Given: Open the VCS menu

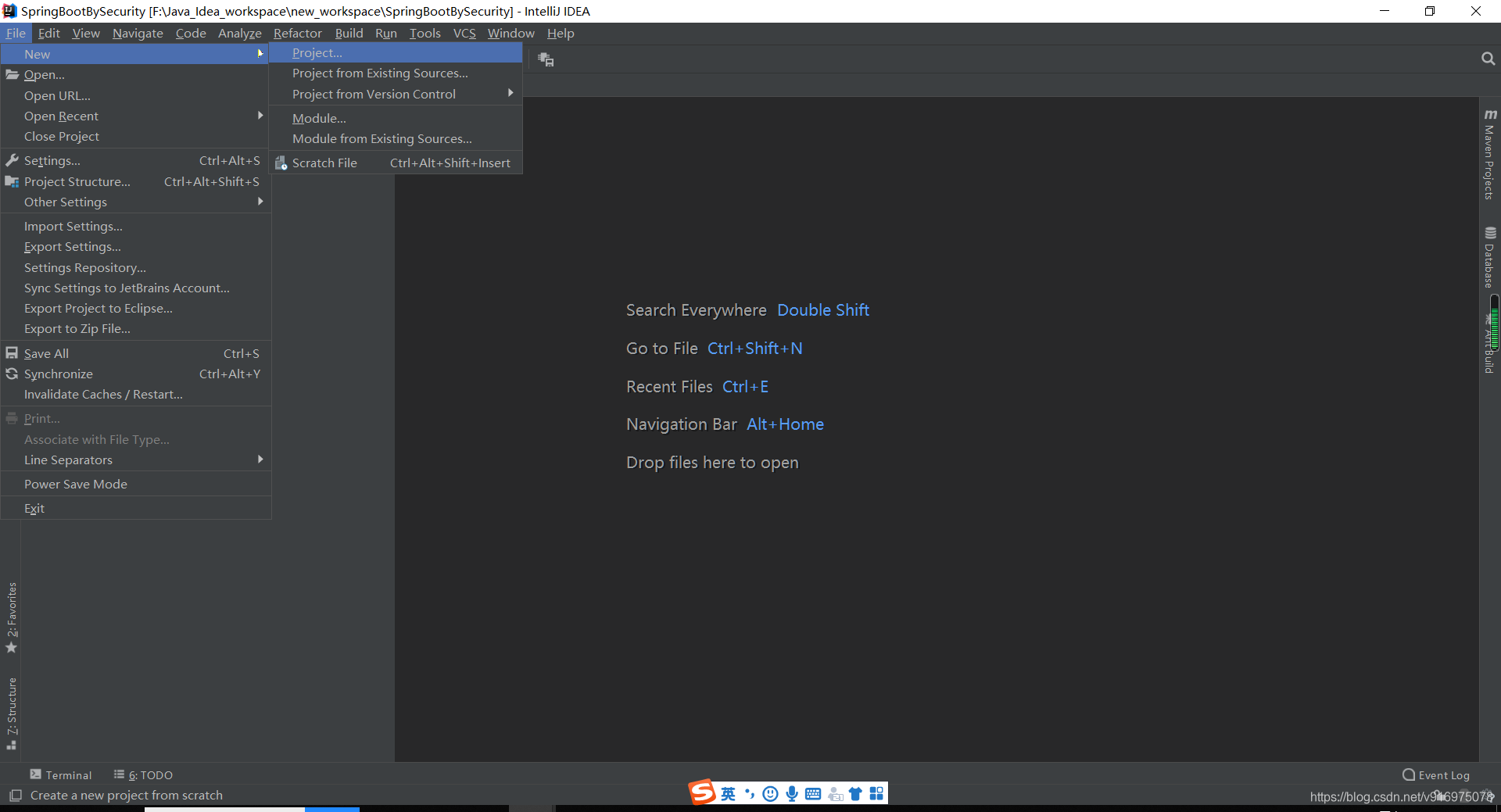Looking at the screenshot, I should pyautogui.click(x=464, y=33).
